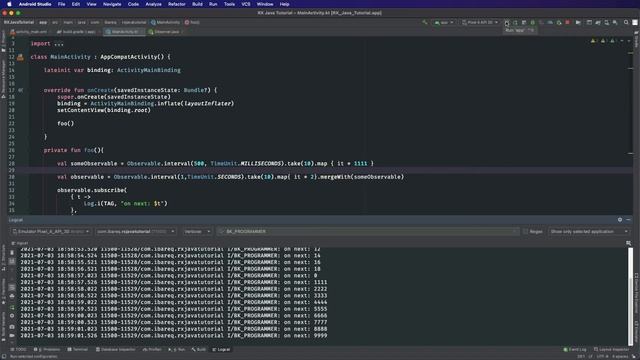Toggle the Regex checkbox in Logcat
Viewport: 640px width, 360px height.
click(x=526, y=231)
